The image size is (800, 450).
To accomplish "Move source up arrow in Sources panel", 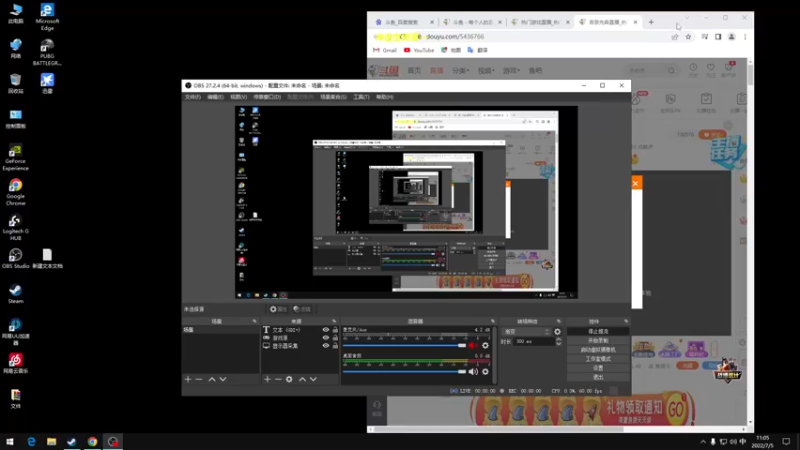I will coord(302,379).
